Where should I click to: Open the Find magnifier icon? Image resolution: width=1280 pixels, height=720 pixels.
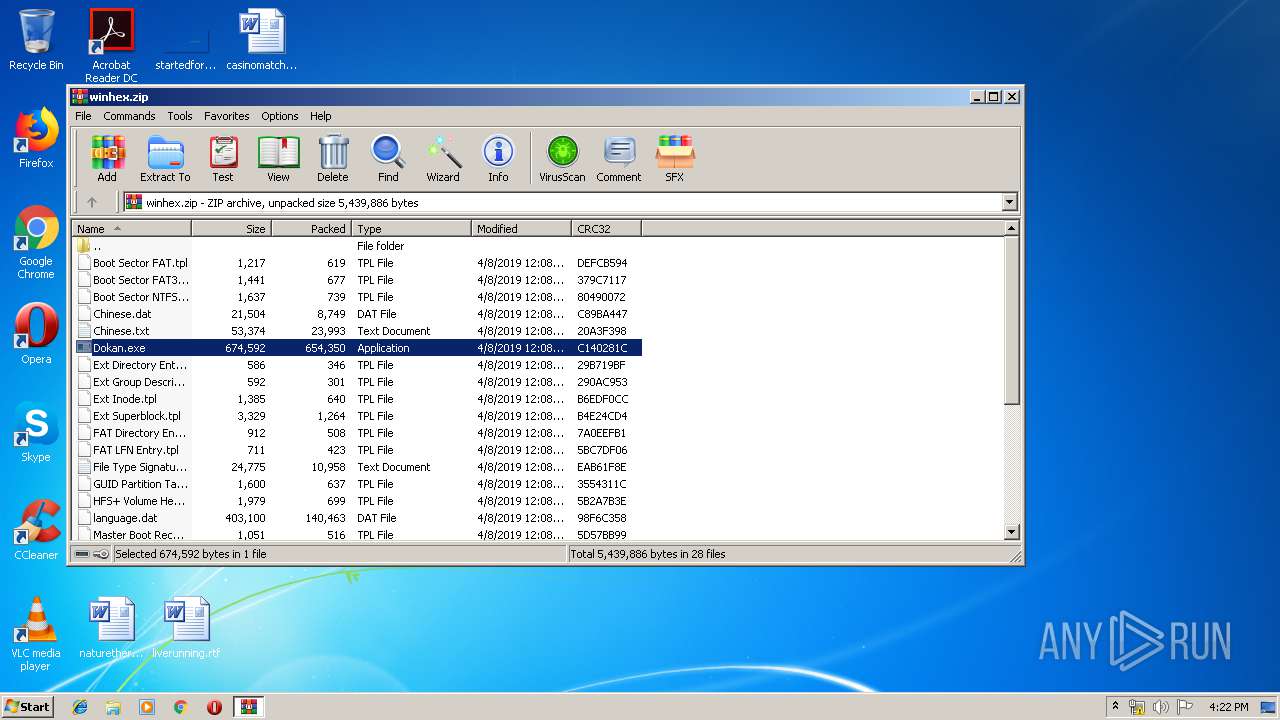388,159
